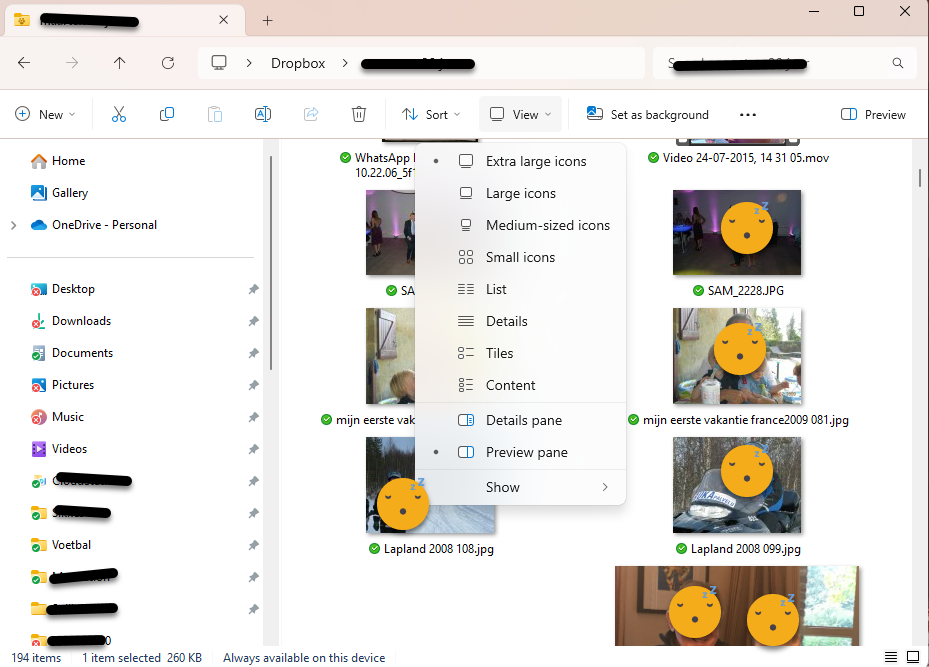Click the Copy icon in the toolbar

click(167, 114)
